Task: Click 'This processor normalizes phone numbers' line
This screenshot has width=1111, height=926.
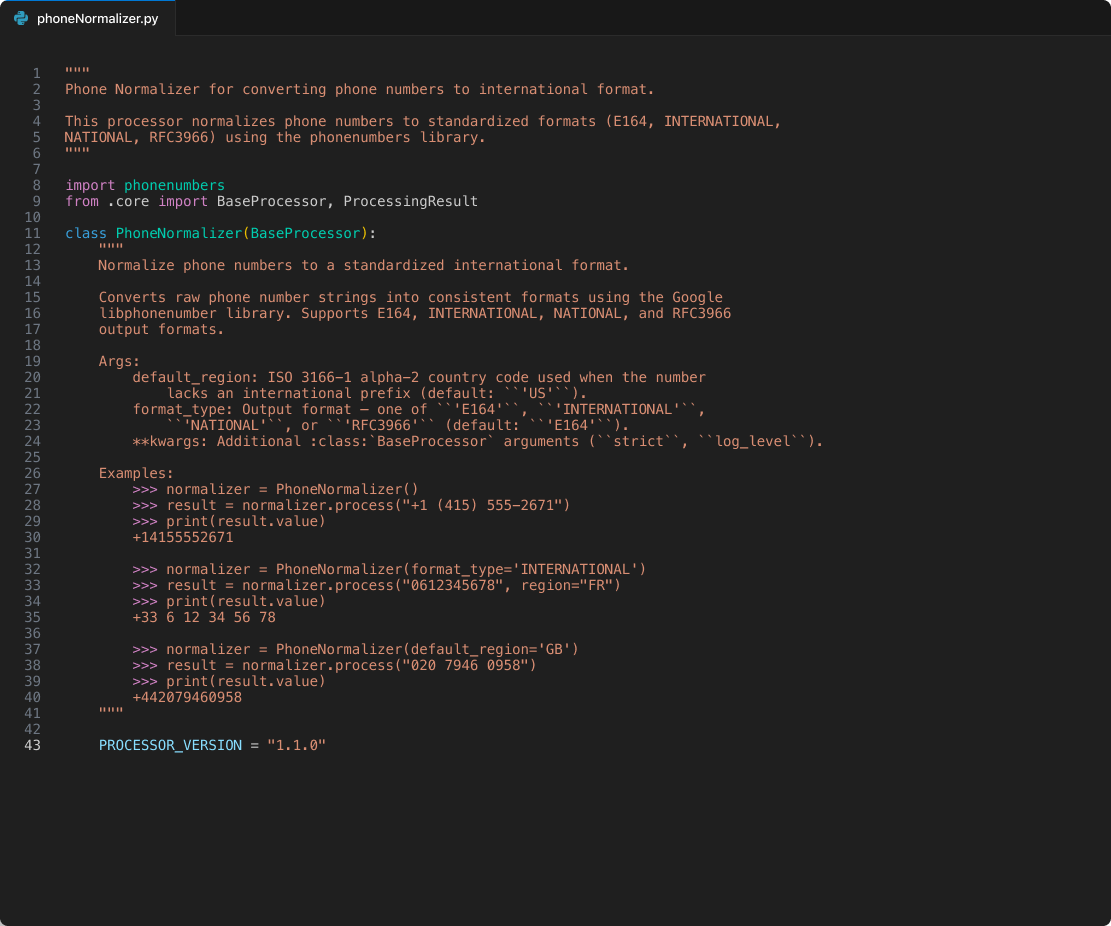Action: click(x=423, y=121)
